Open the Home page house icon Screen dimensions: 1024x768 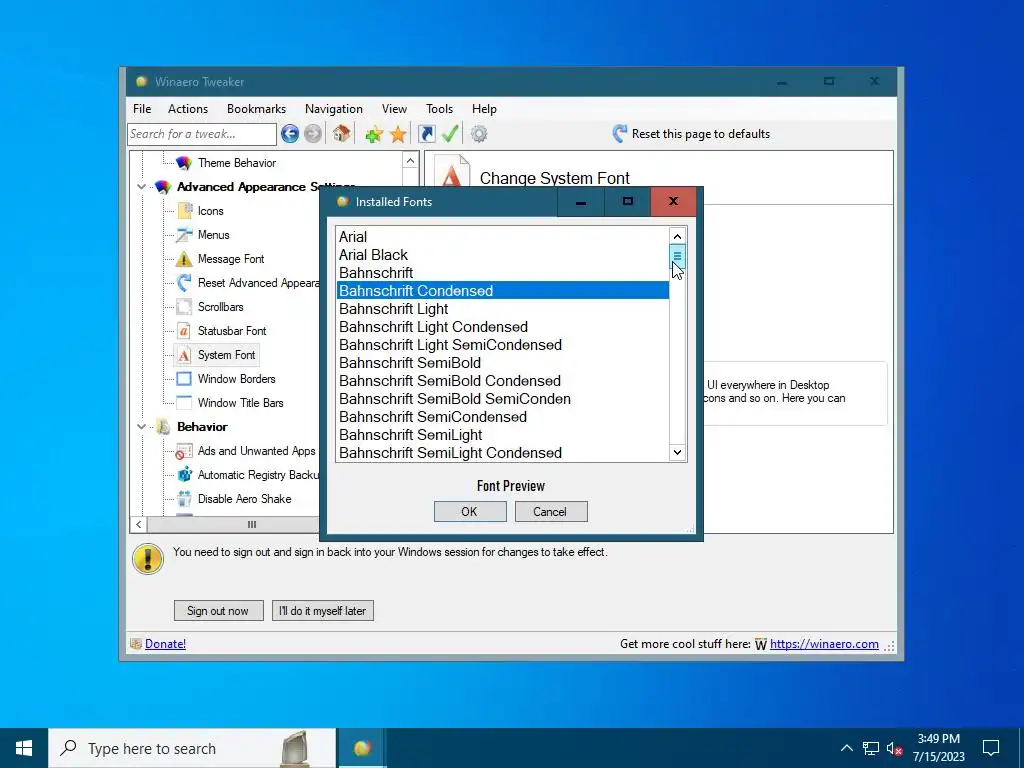point(341,134)
